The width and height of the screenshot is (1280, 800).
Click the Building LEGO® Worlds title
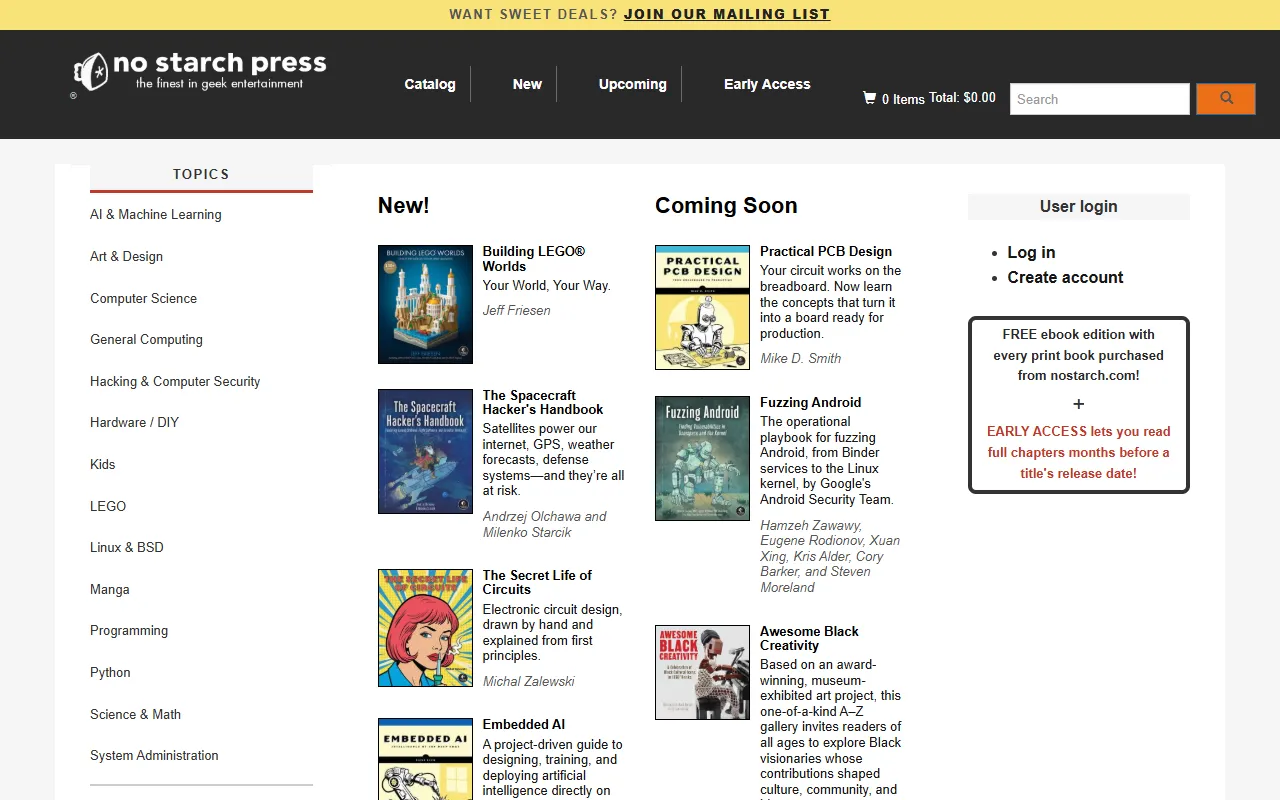pos(533,258)
